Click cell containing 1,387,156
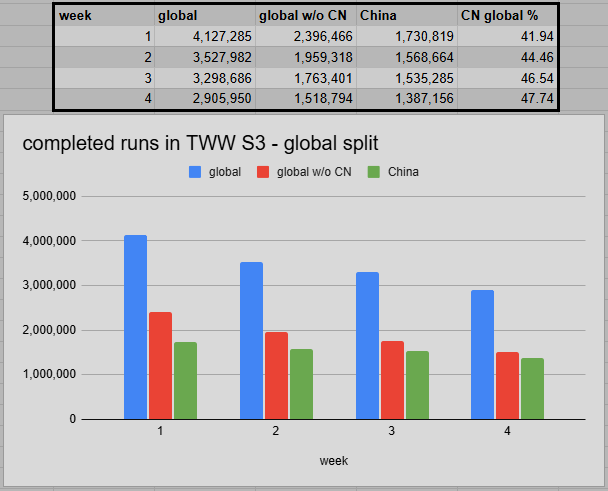 tap(407, 99)
